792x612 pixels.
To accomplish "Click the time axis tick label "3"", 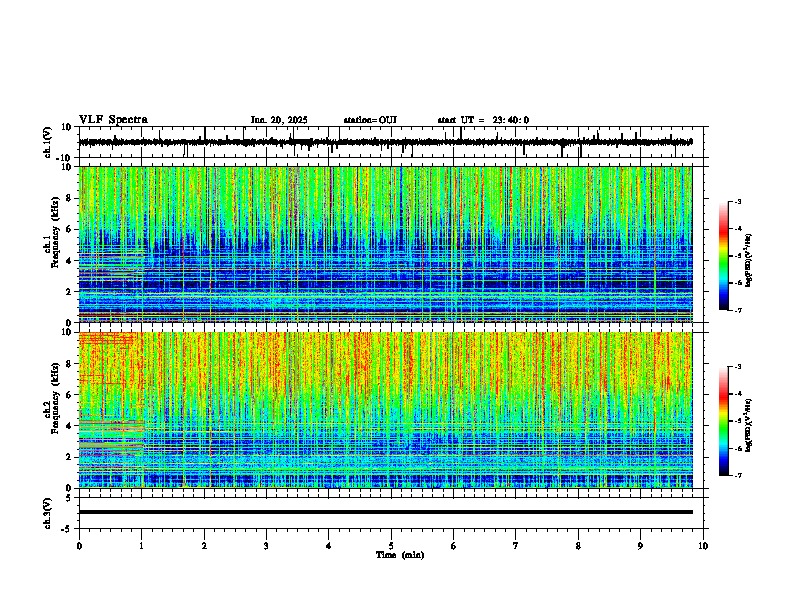I will (x=266, y=546).
